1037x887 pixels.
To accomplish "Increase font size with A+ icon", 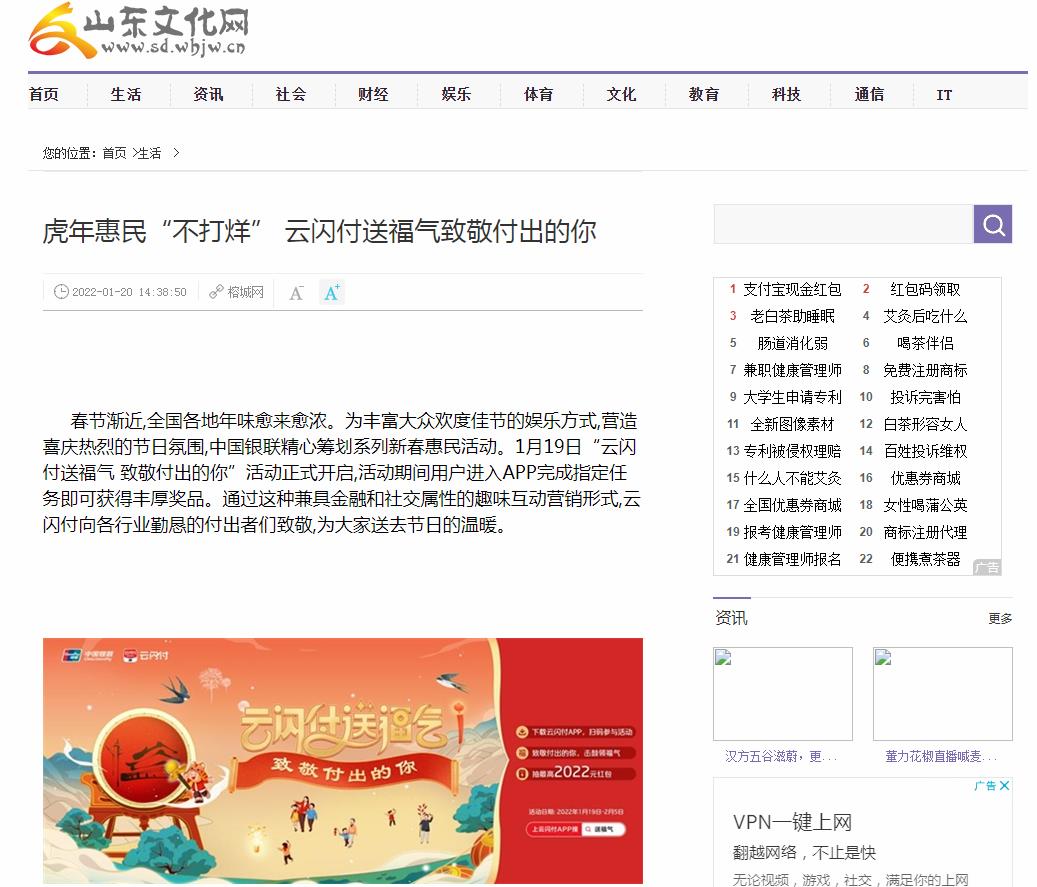I will pos(331,292).
